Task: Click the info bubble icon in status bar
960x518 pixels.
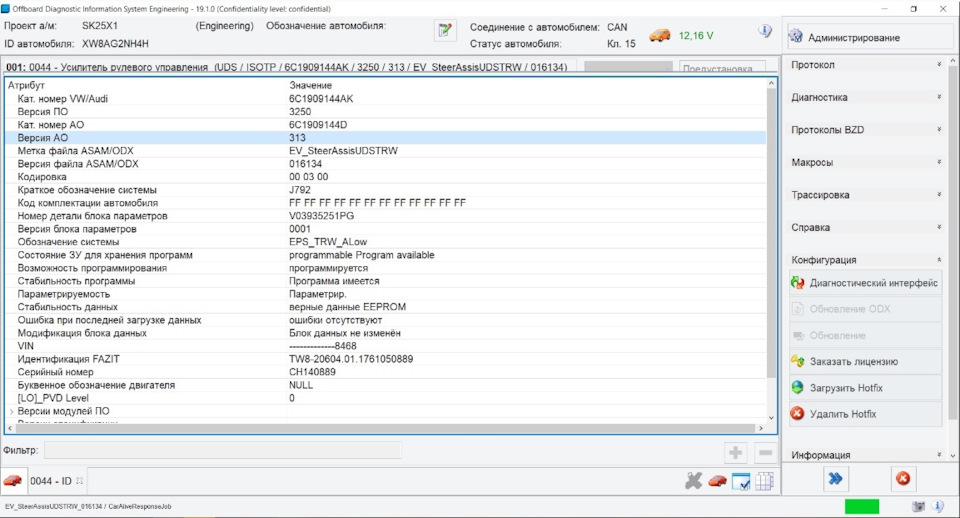Action: [939, 506]
